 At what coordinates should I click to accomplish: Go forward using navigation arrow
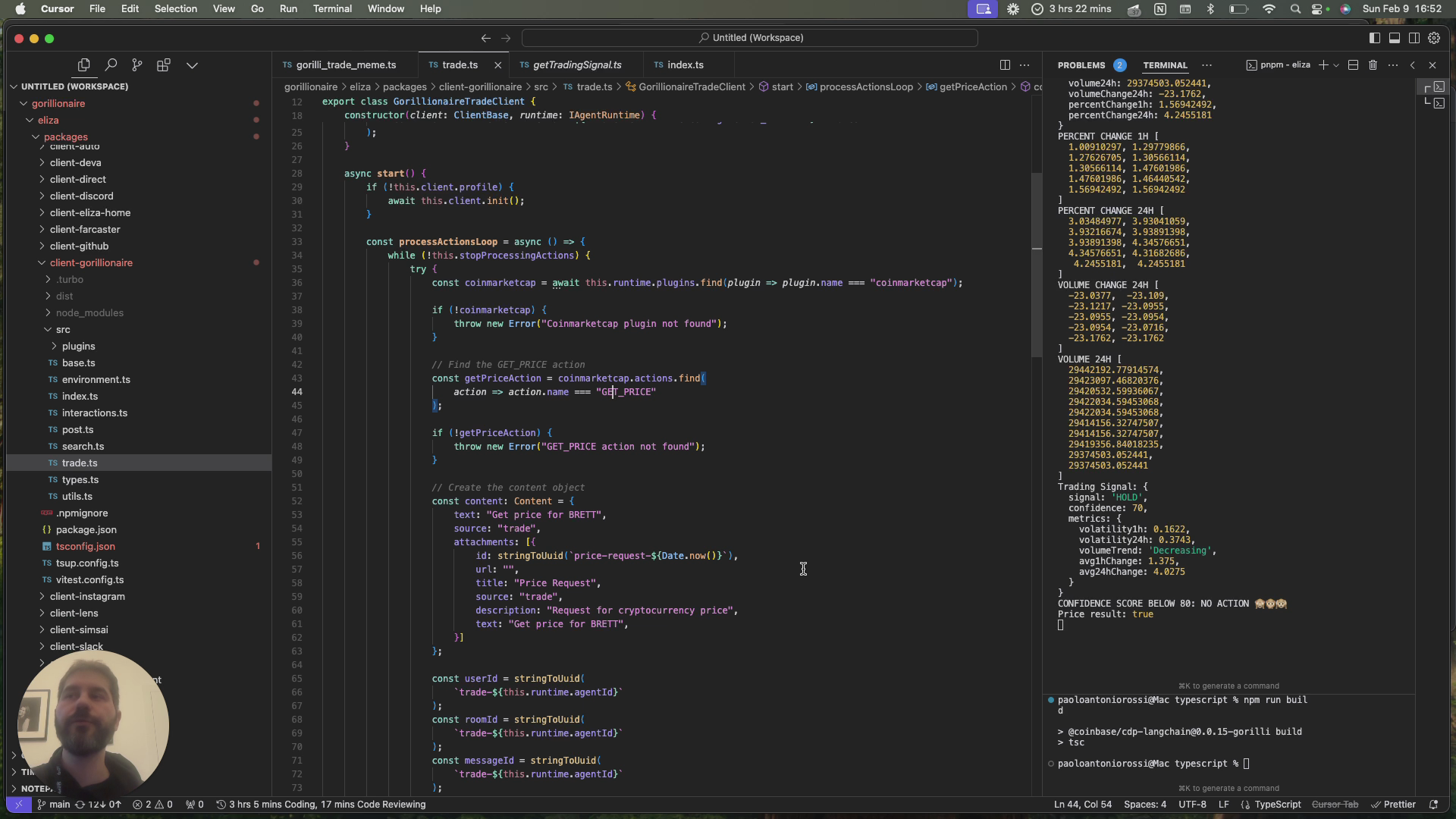click(x=506, y=38)
